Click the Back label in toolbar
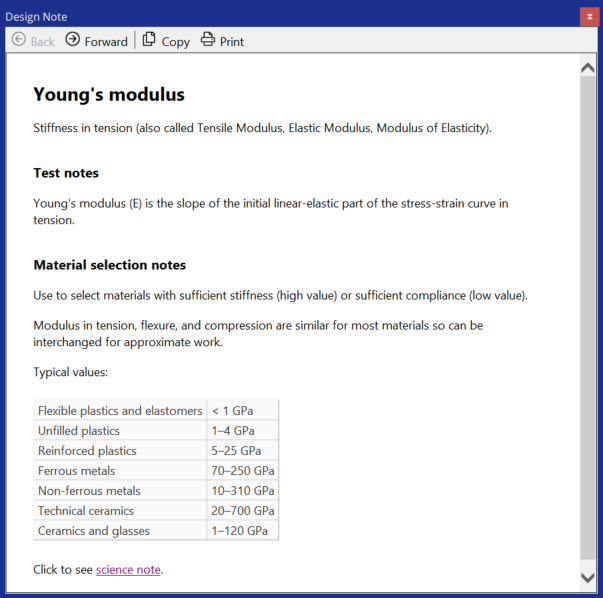The width and height of the screenshot is (603, 598). (x=43, y=42)
